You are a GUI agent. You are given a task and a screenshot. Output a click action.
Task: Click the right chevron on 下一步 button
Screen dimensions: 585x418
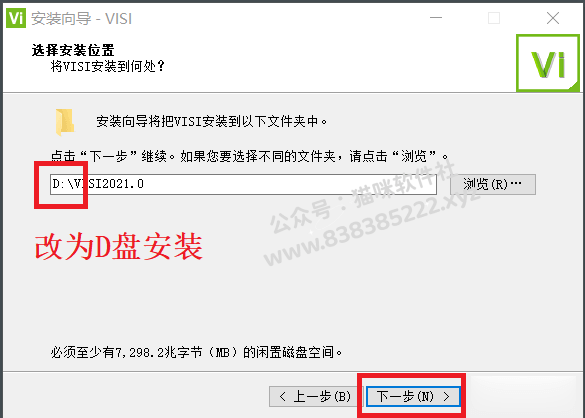coord(446,396)
